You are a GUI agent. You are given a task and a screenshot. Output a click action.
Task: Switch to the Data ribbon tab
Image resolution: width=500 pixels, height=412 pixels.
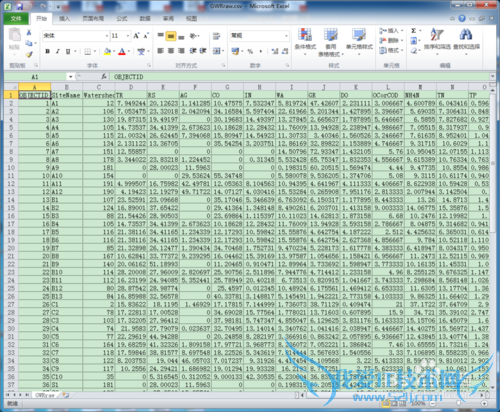pyautogui.click(x=145, y=19)
